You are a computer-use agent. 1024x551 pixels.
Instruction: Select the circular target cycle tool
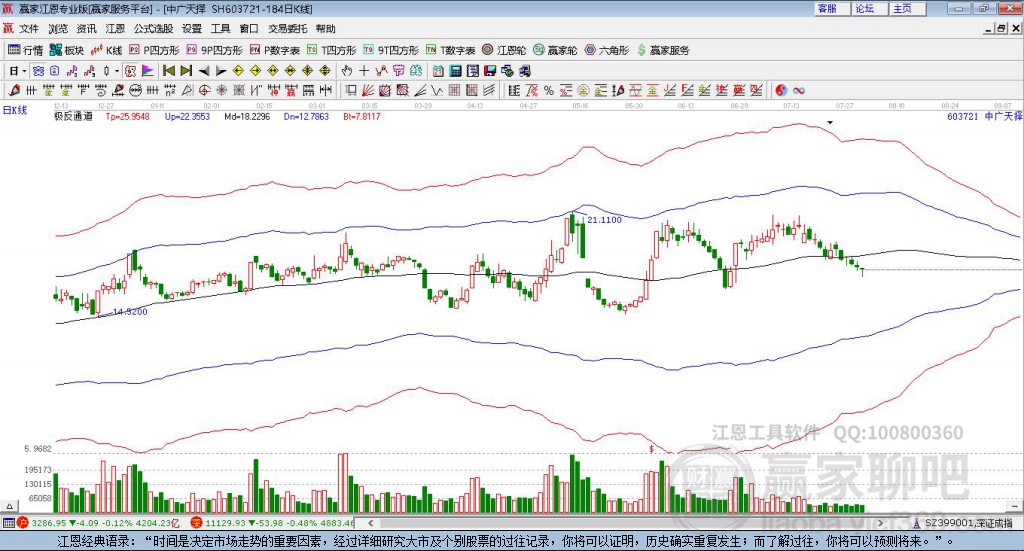point(204,91)
